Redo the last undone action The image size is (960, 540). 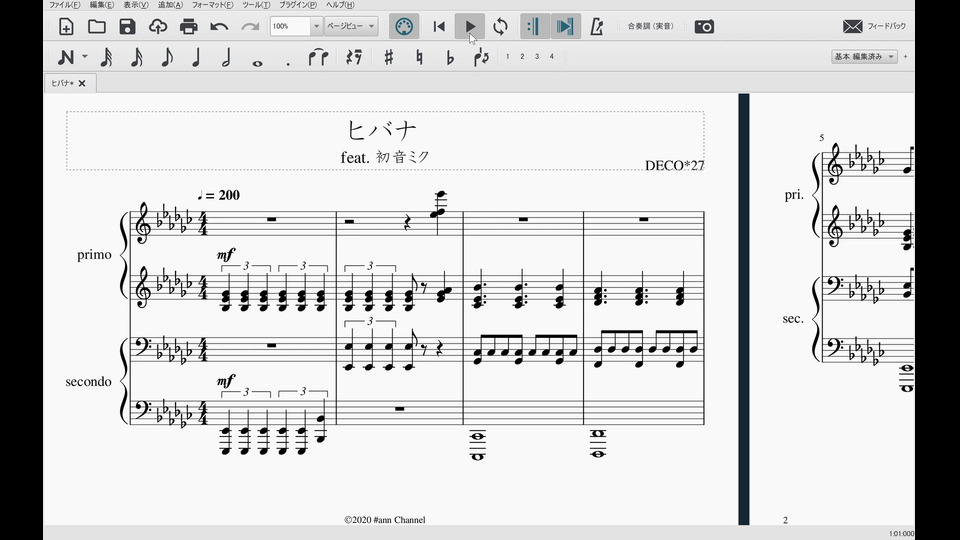click(250, 26)
